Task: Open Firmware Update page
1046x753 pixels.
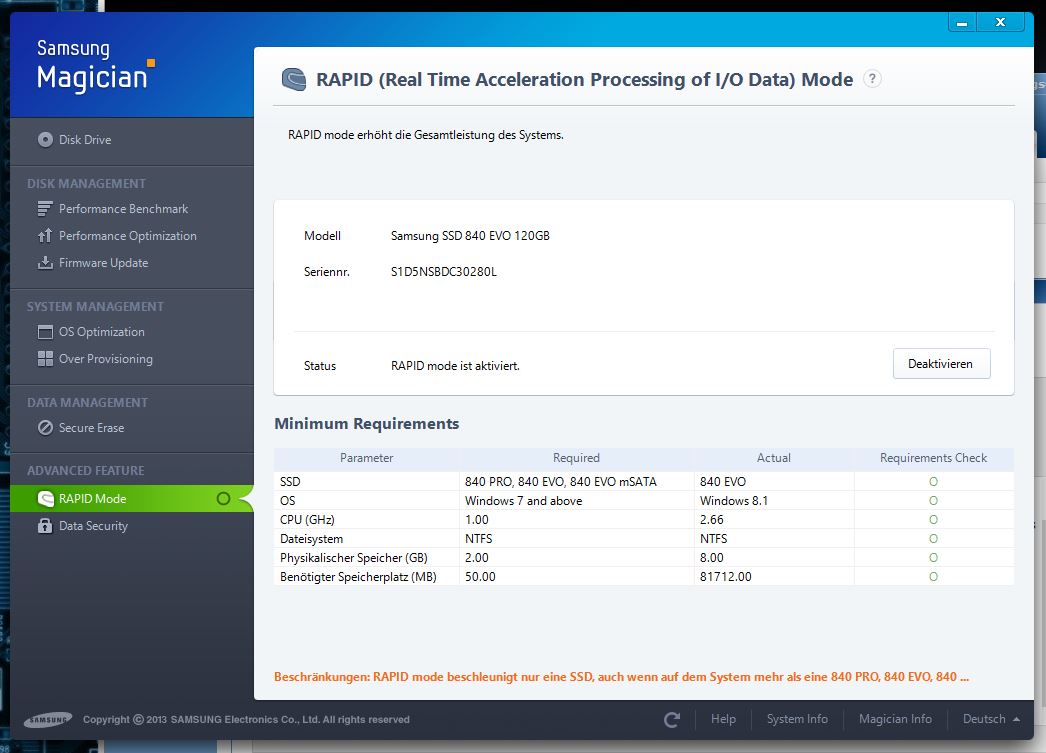Action: (x=103, y=263)
